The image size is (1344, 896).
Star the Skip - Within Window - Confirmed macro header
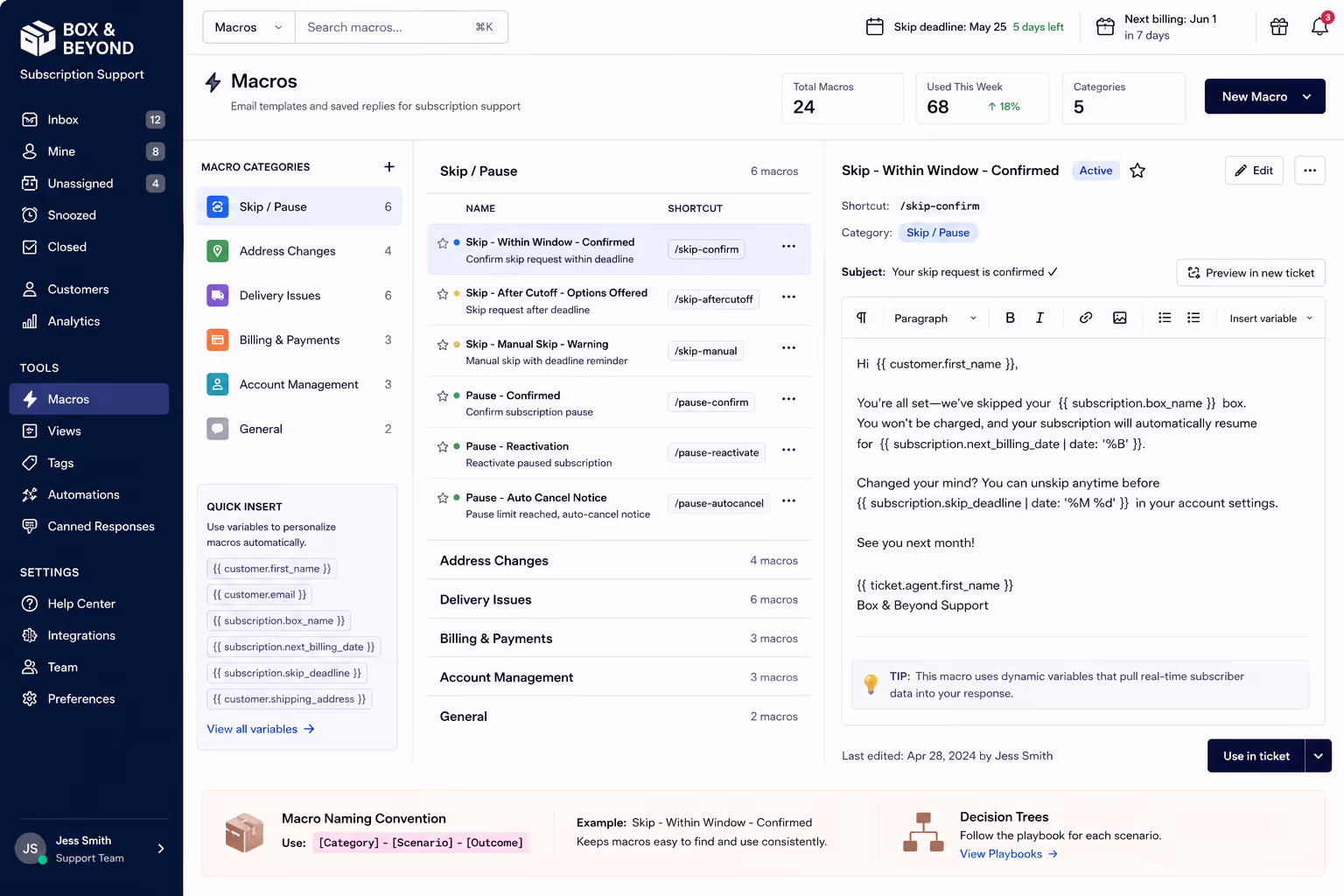(x=1137, y=171)
